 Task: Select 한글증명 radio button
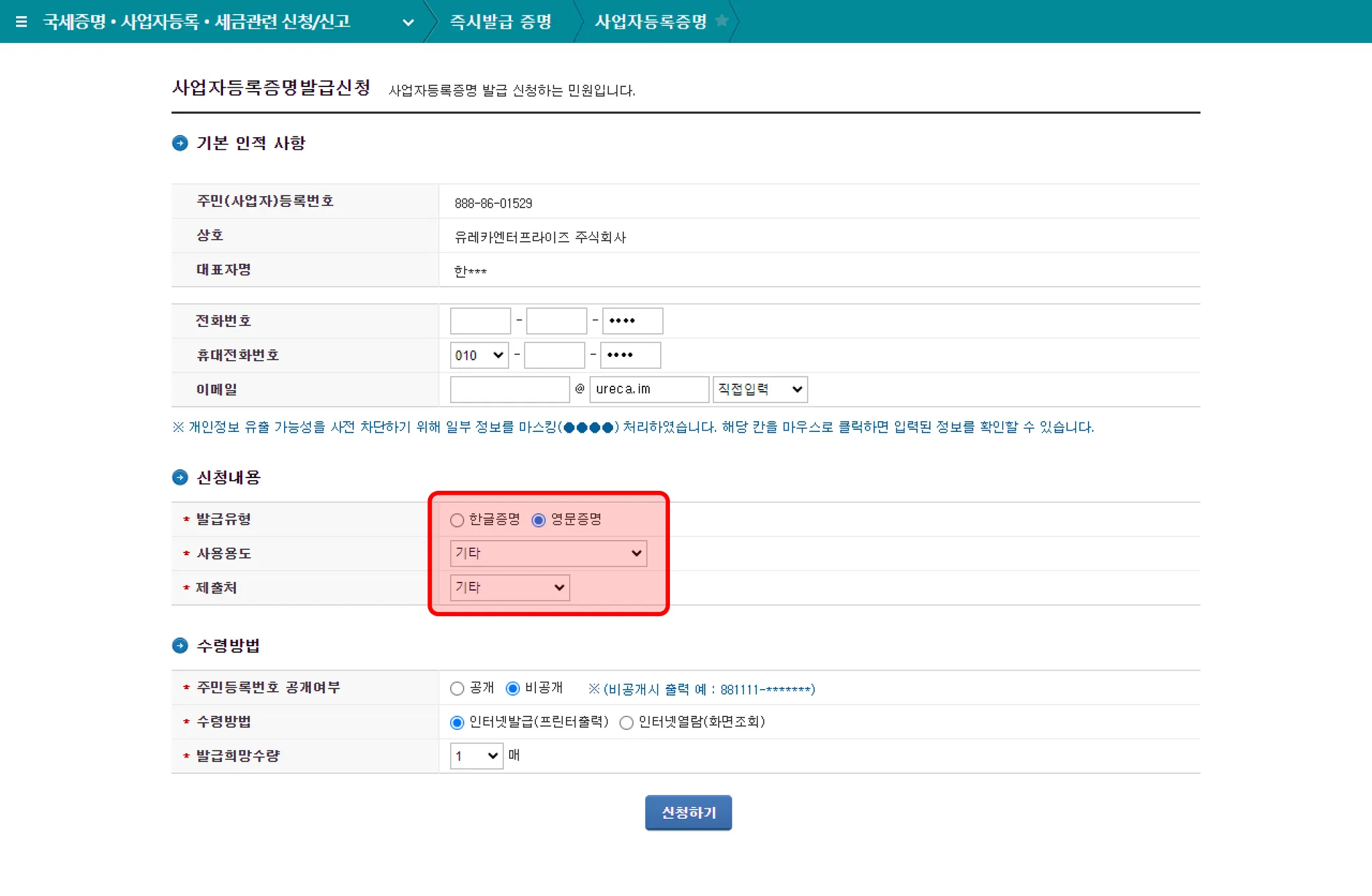click(x=457, y=520)
